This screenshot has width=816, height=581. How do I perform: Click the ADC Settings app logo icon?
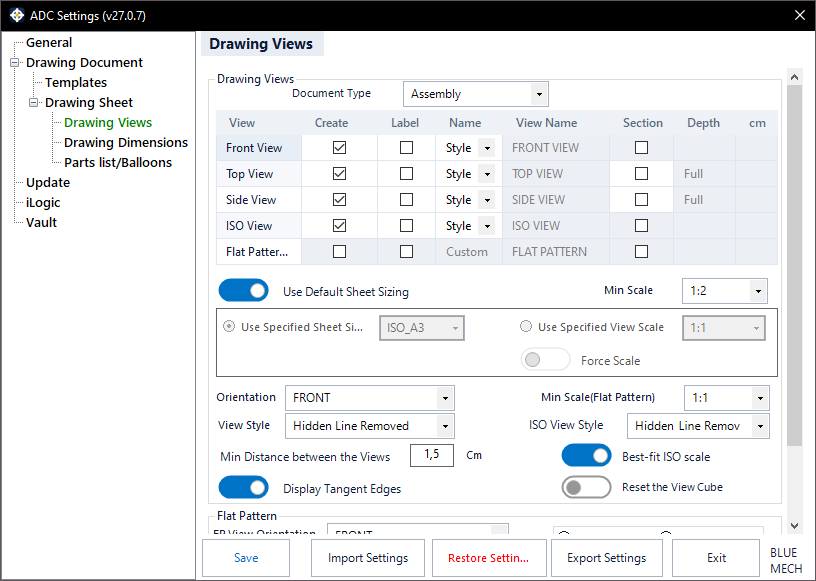(17, 16)
